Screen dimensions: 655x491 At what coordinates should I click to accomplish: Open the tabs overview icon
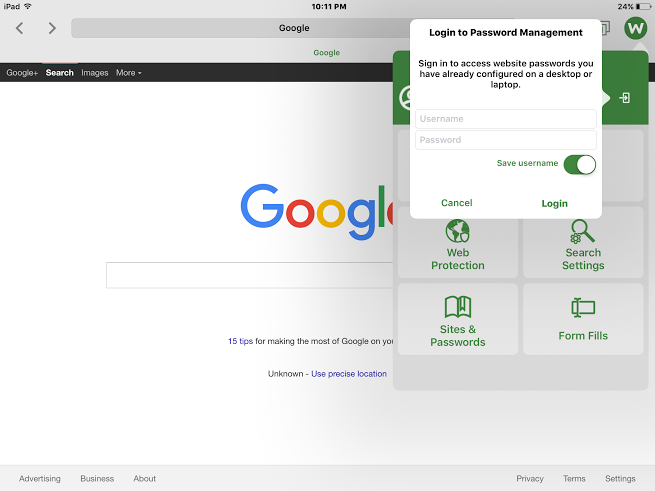[x=605, y=28]
